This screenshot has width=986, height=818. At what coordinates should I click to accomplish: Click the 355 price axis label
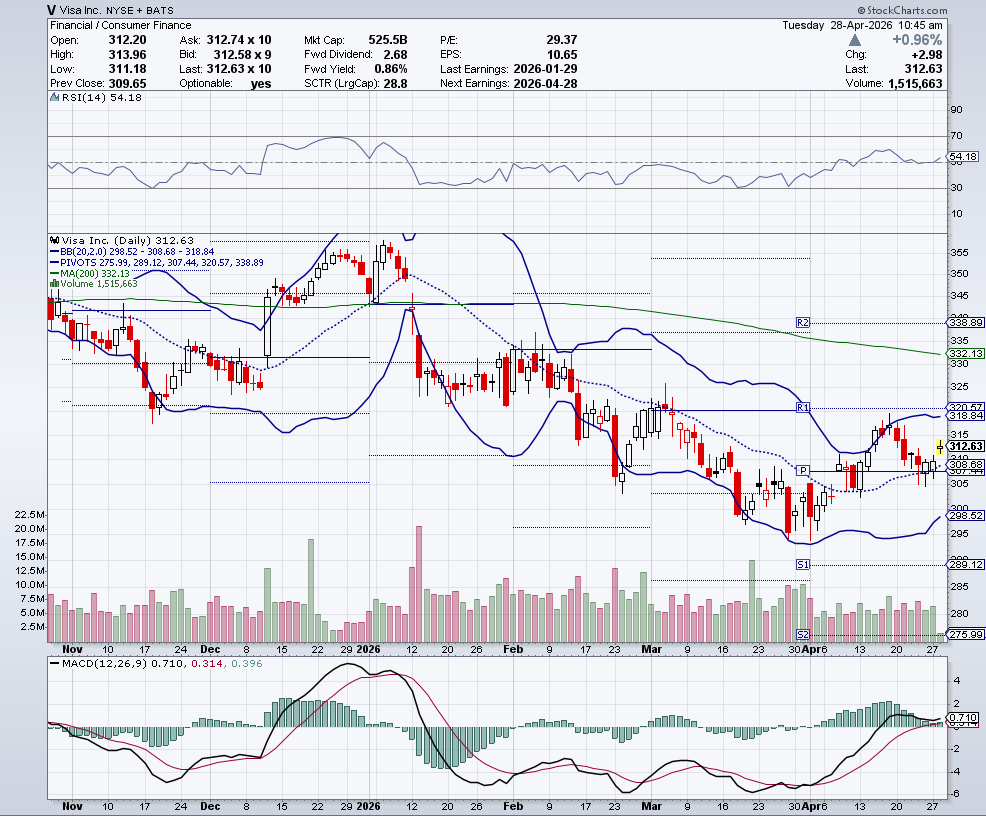960,253
